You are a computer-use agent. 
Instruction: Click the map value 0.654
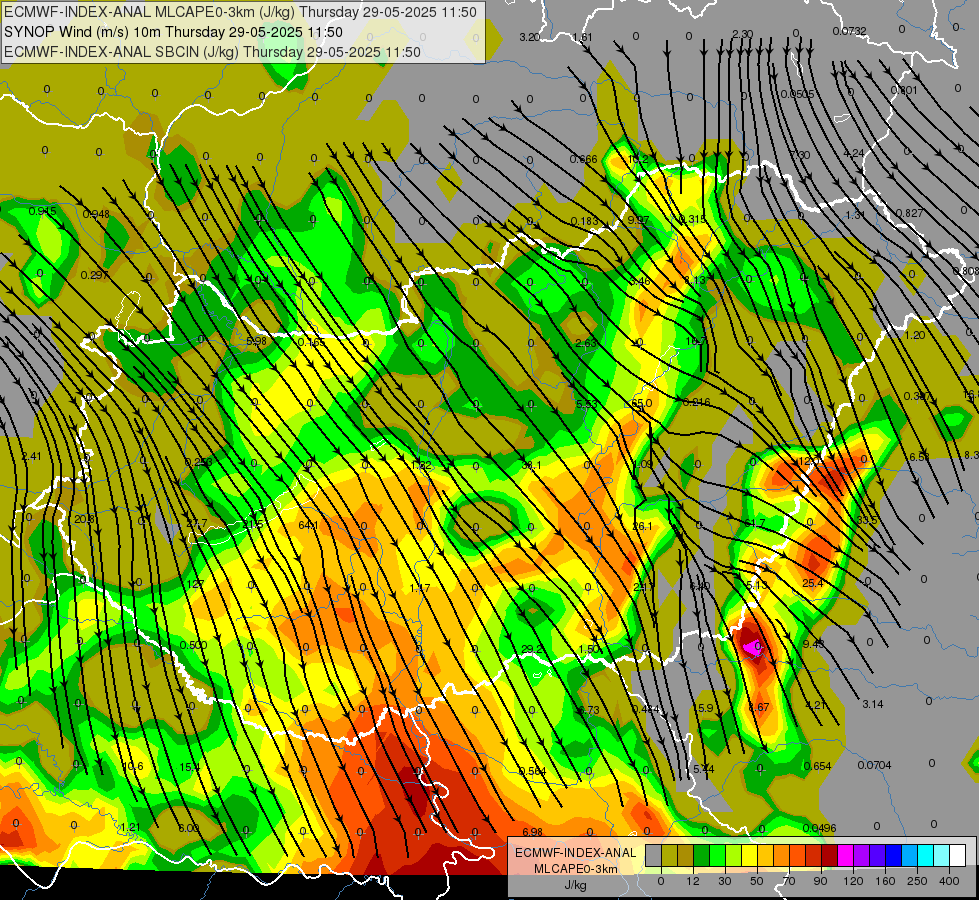click(x=817, y=766)
